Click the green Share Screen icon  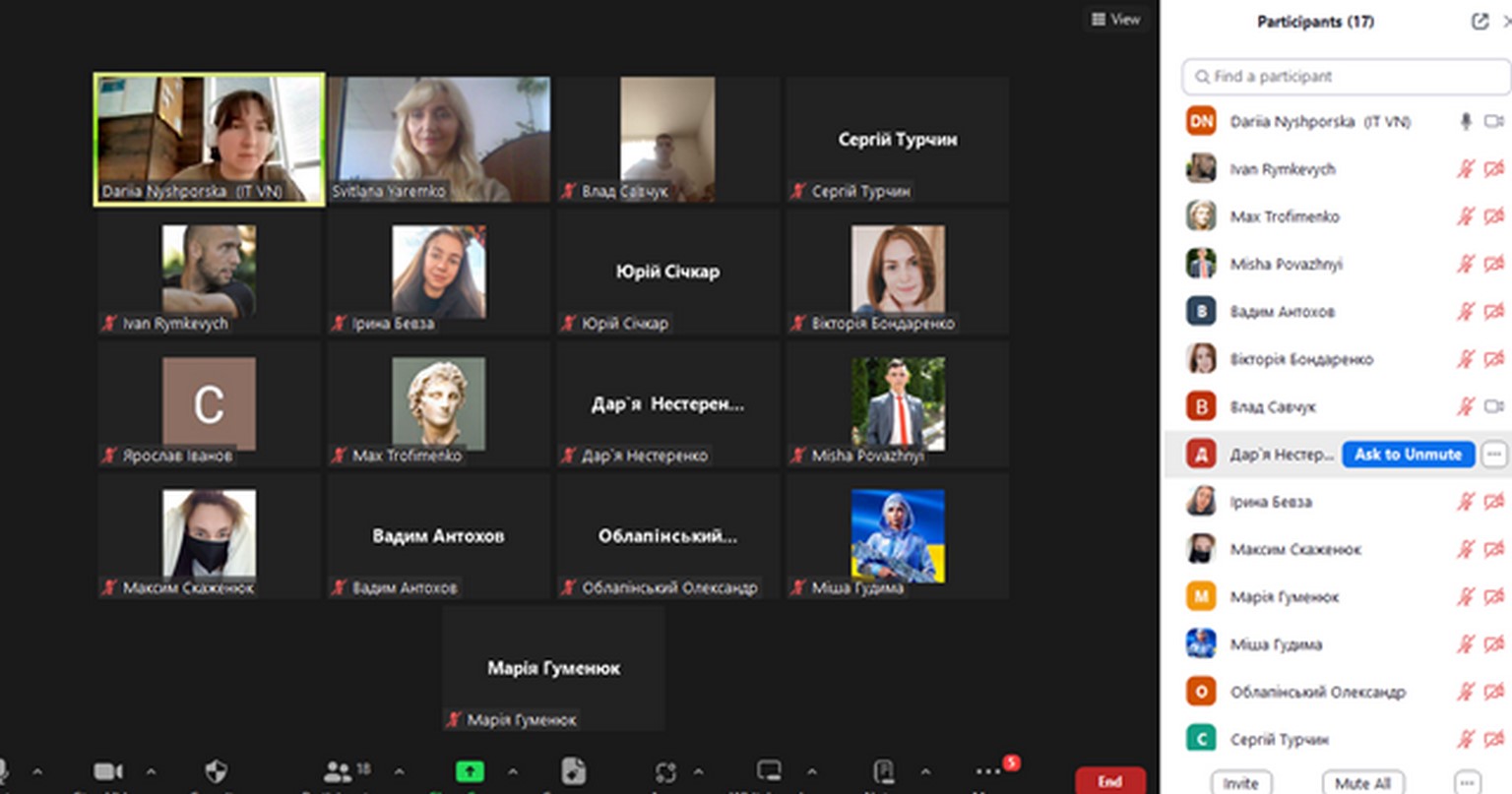click(x=470, y=772)
